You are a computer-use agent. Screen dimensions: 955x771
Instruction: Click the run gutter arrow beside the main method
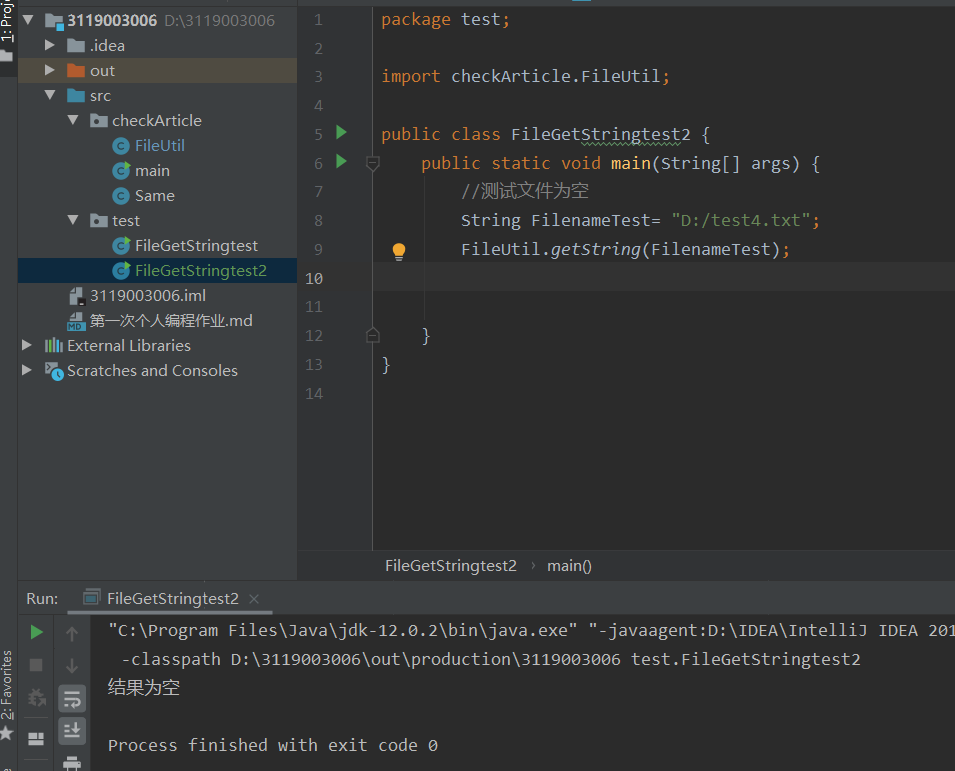[341, 162]
